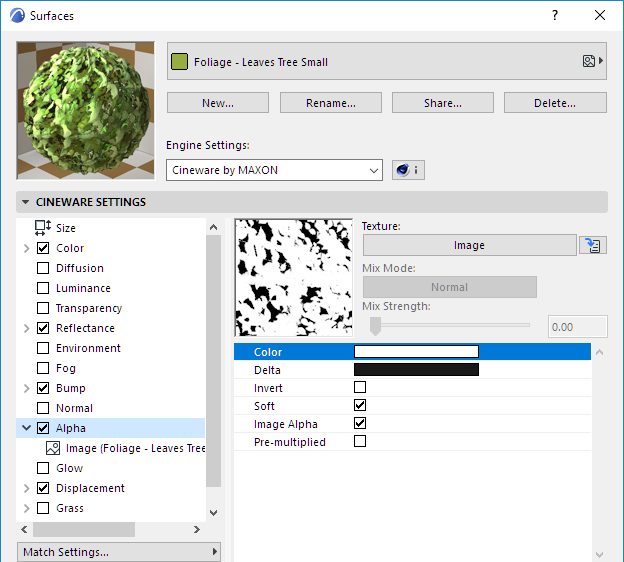Expand the Bump tree node
Image resolution: width=624 pixels, height=562 pixels.
[27, 388]
